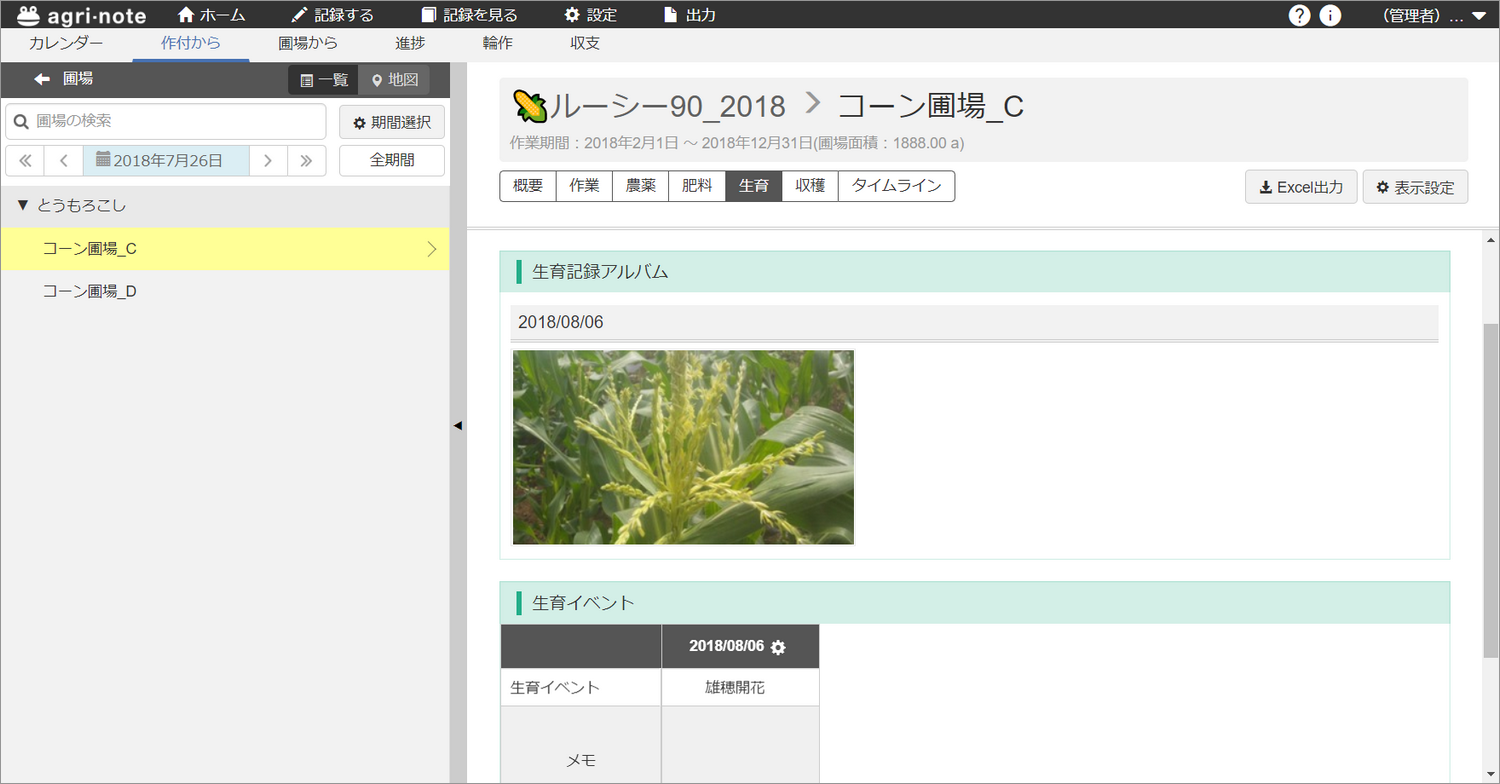
Task: Open the 設定 settings menu
Action: (590, 15)
